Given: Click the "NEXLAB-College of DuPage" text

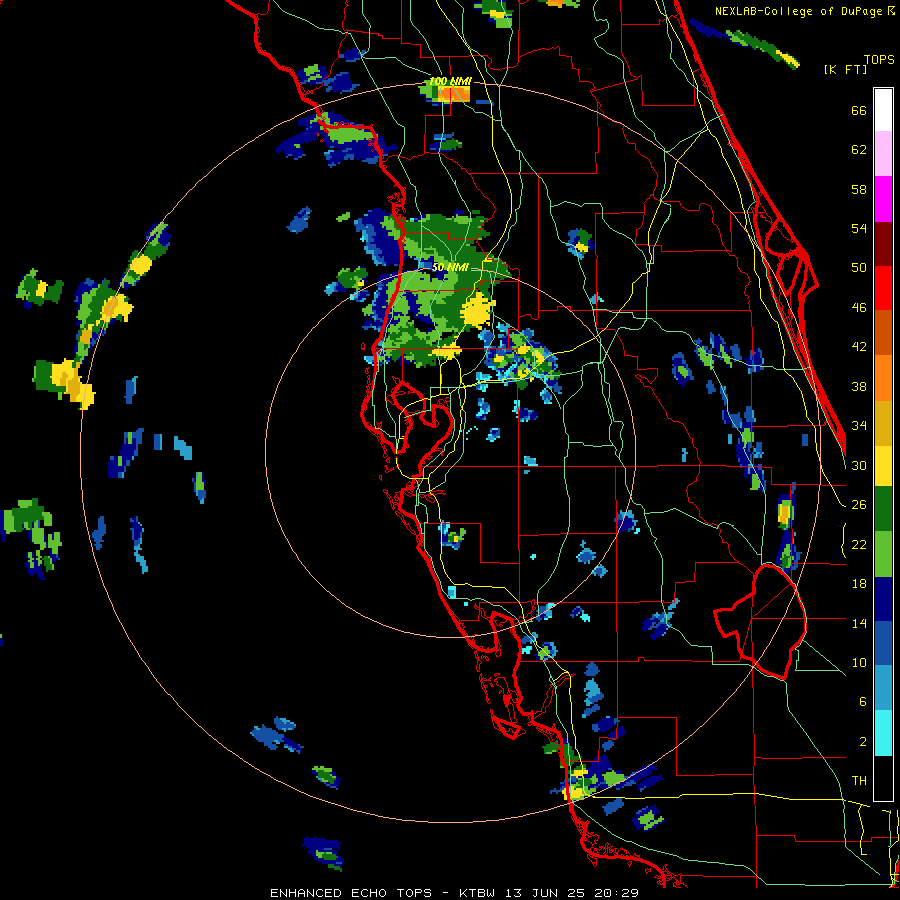Looking at the screenshot, I should pos(798,11).
